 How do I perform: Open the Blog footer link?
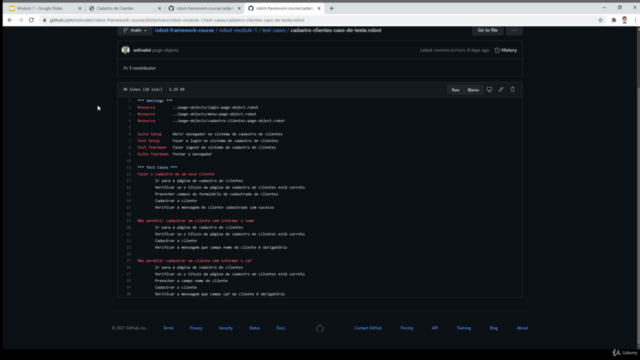[x=494, y=328]
